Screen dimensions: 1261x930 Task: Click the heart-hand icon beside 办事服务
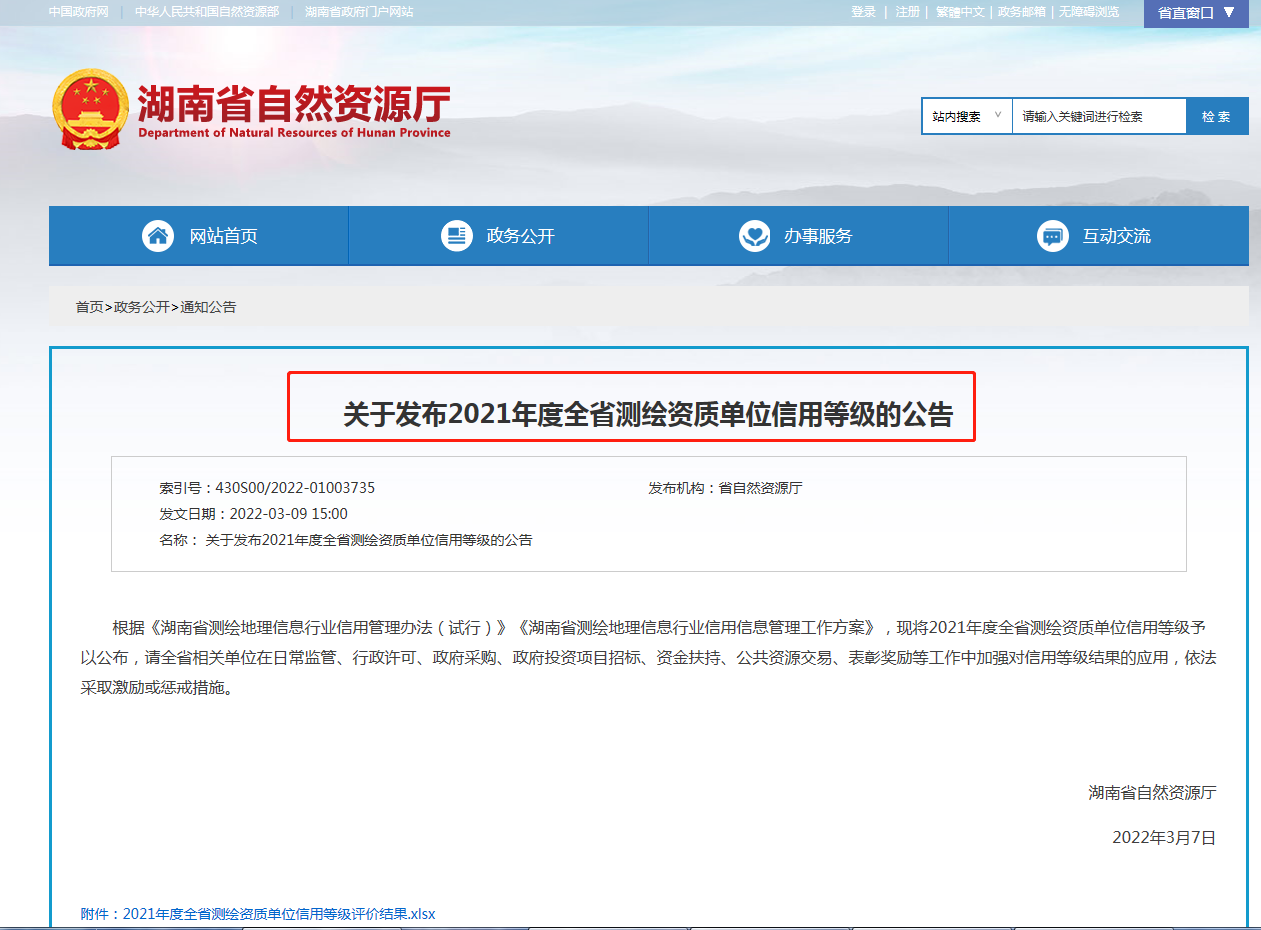point(754,236)
